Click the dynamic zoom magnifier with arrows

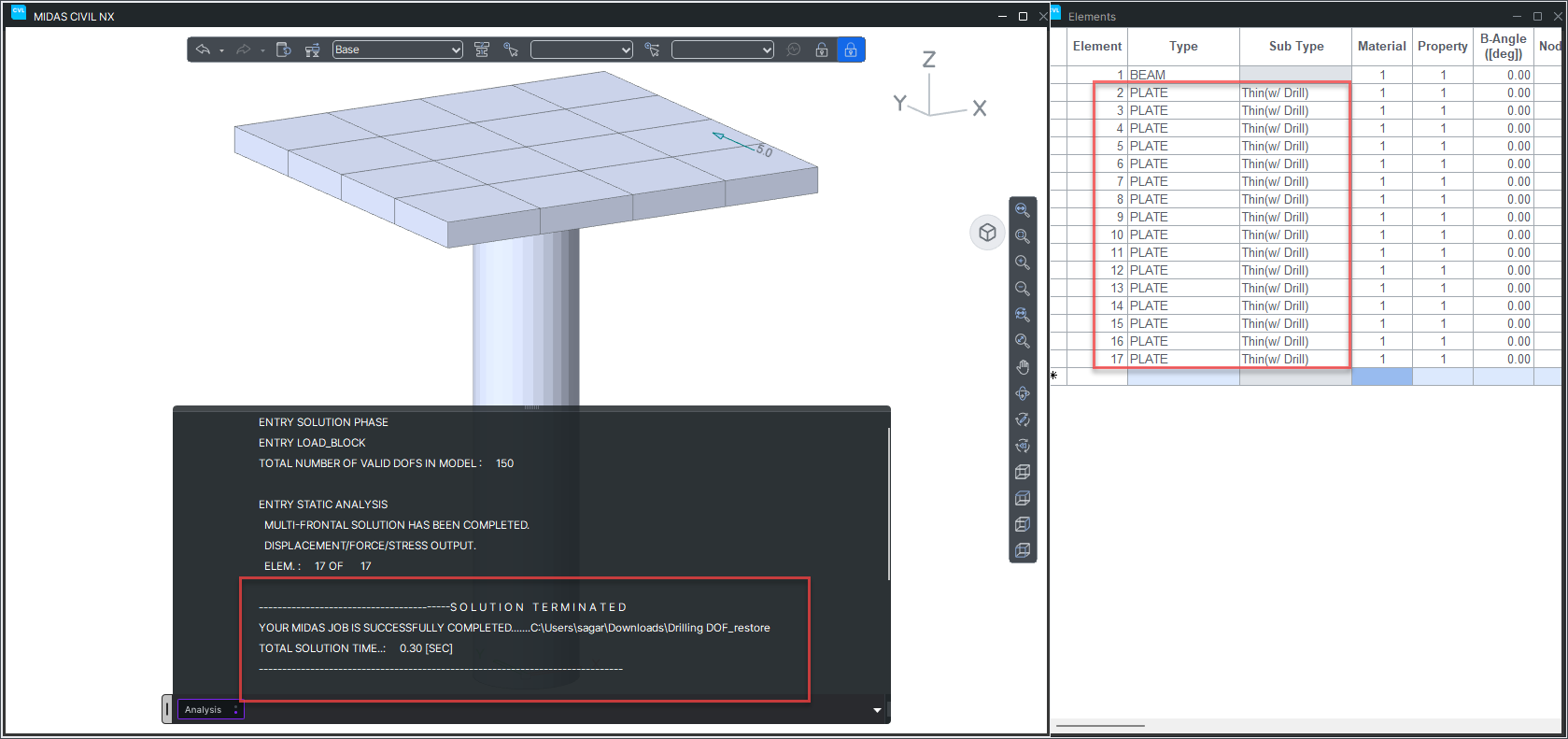1023,341
